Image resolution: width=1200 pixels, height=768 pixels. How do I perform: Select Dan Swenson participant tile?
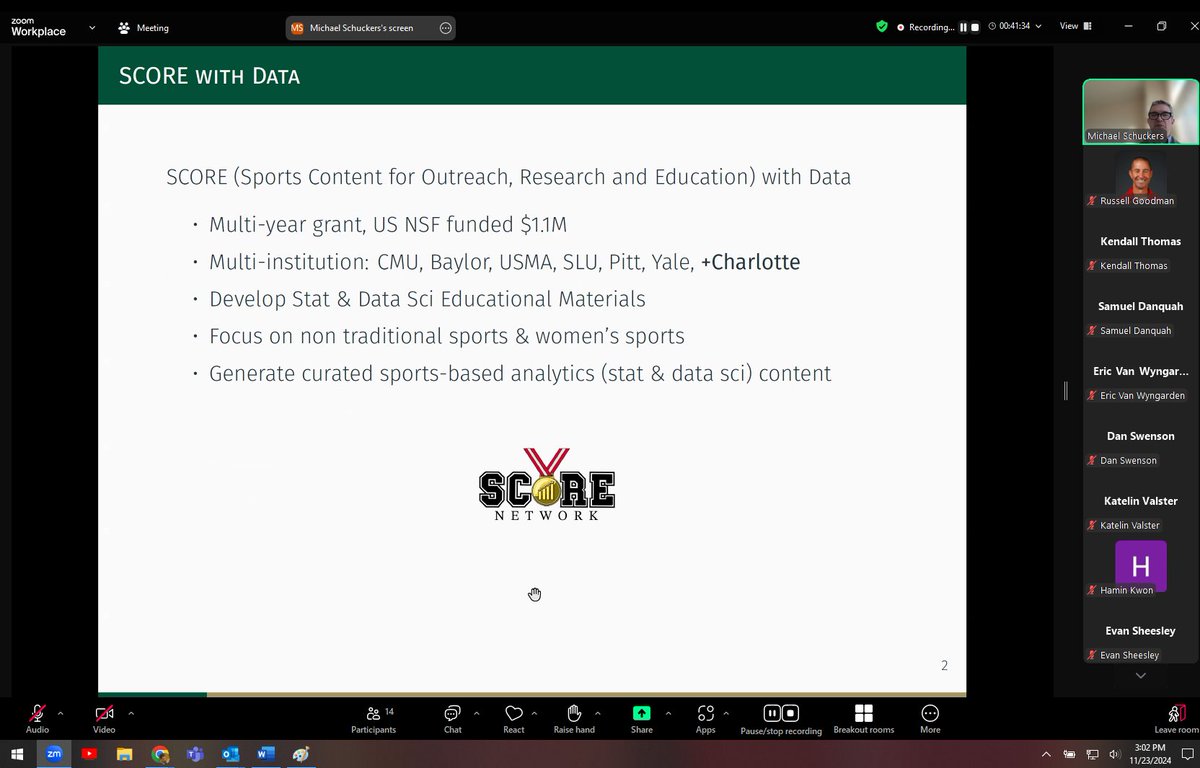click(1141, 437)
